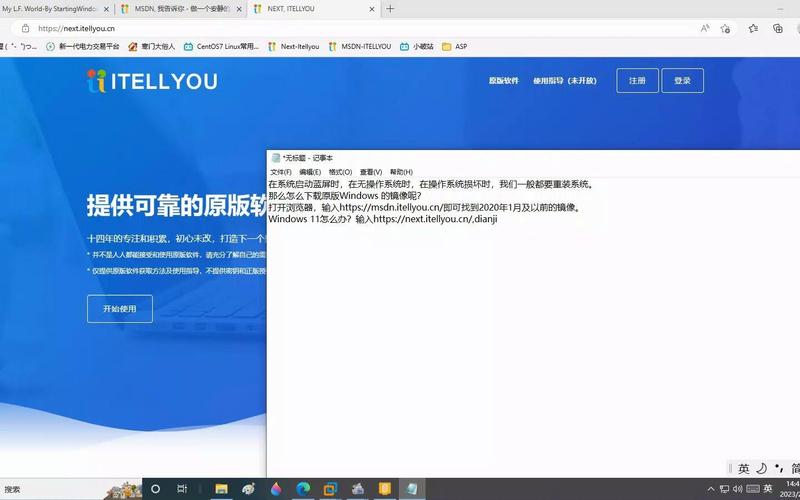Close the NEXT, ITELLYOU tab
800x500 pixels.
pos(371,9)
